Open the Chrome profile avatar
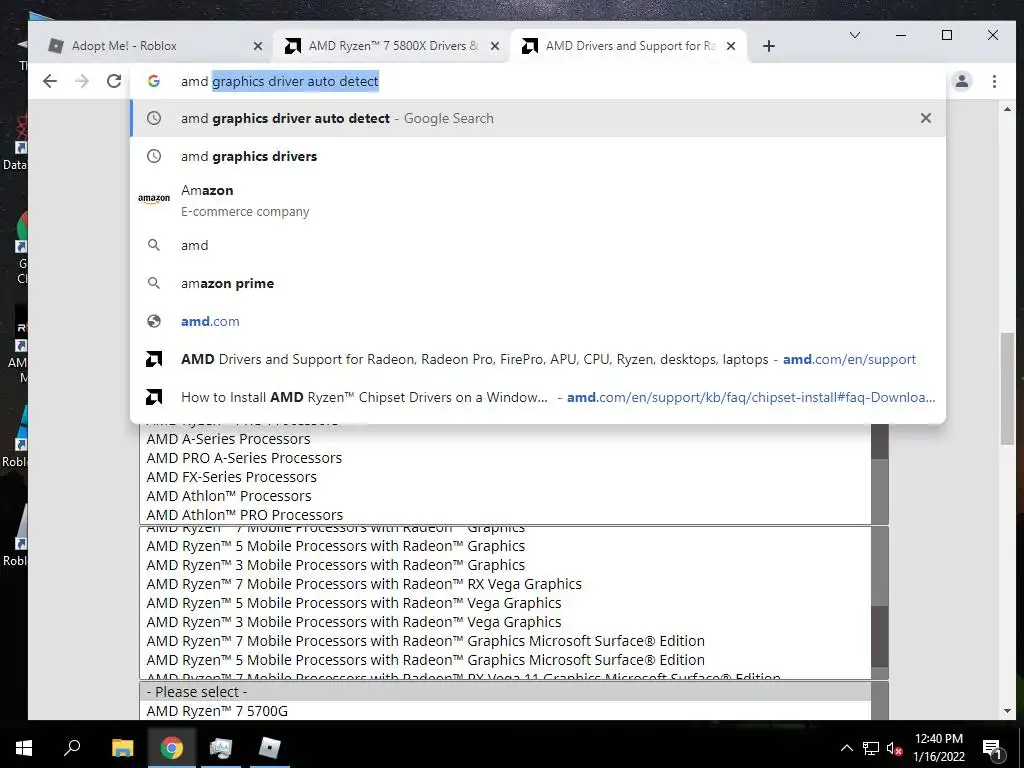 (x=961, y=81)
